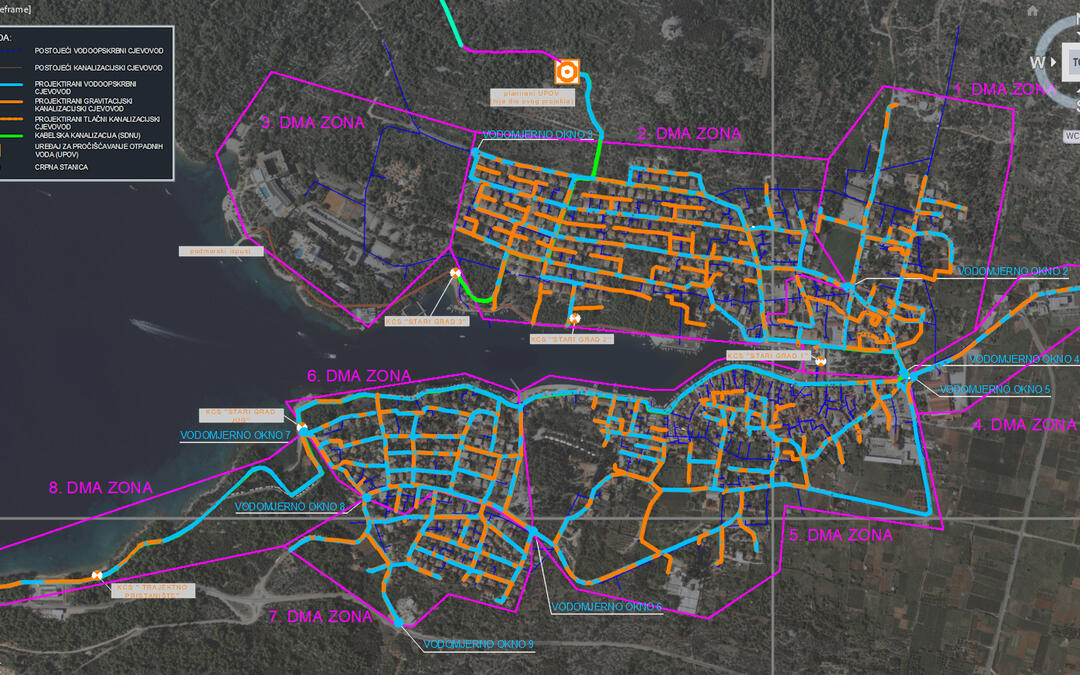Select the "VODOMJERNO OKNO 3" label

click(x=537, y=134)
